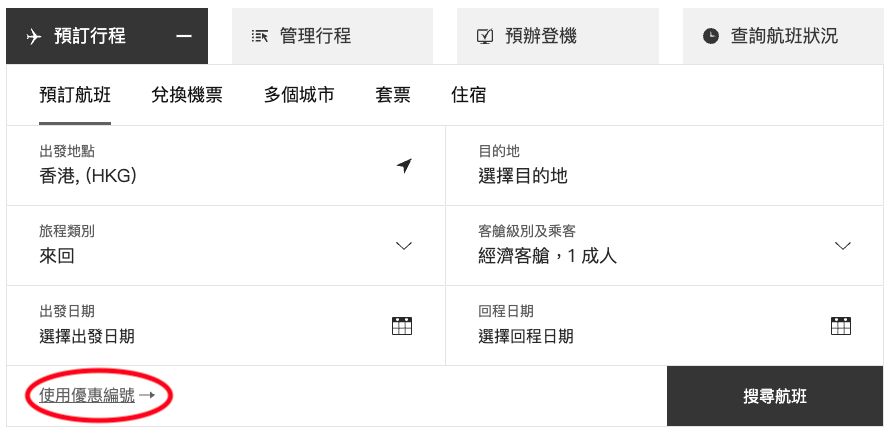Select the 套票 tab
The image size is (889, 433).
tap(393, 95)
